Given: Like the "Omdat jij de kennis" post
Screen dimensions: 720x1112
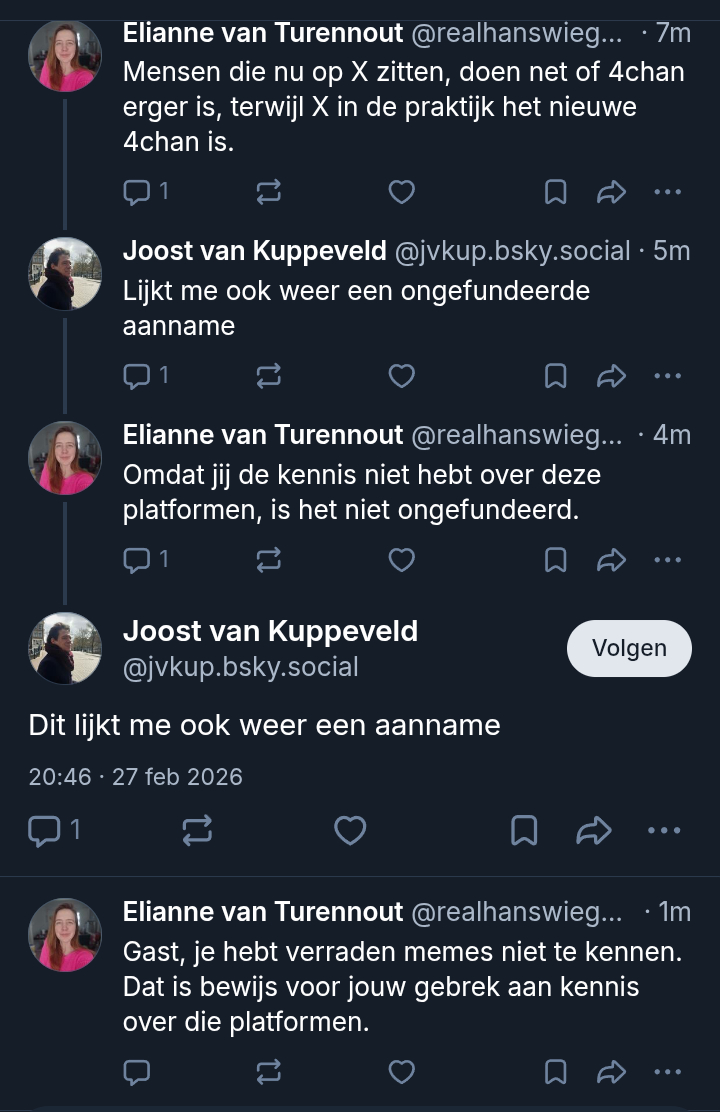Looking at the screenshot, I should tap(401, 560).
